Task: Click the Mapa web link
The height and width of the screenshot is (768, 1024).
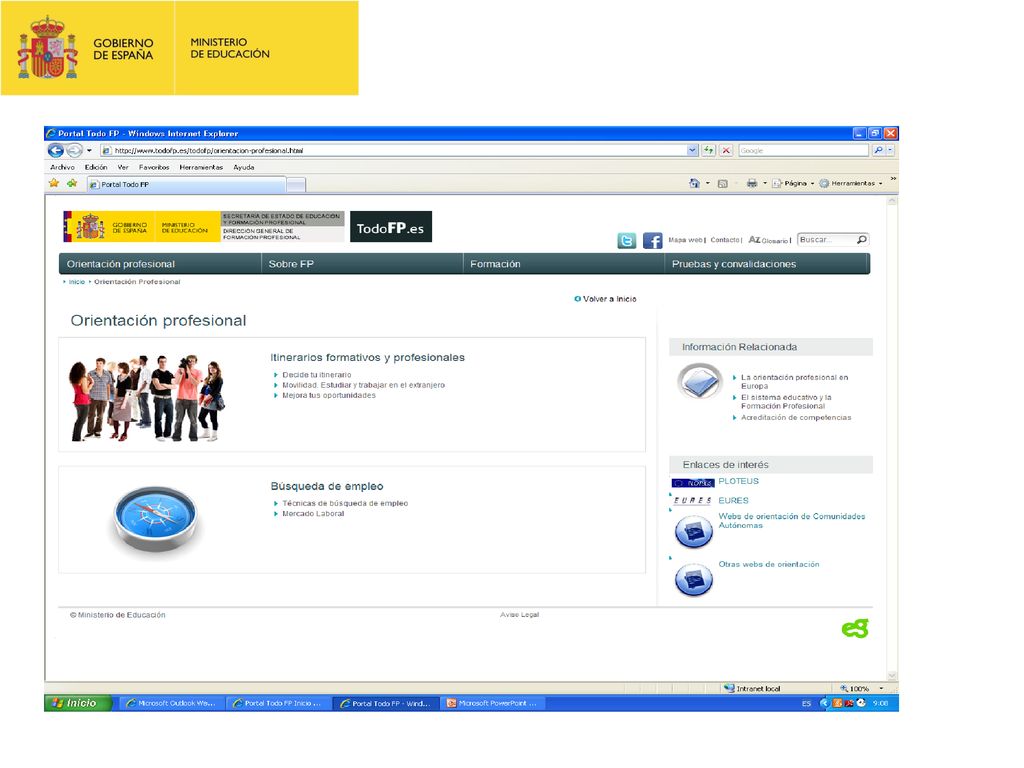Action: coord(685,240)
